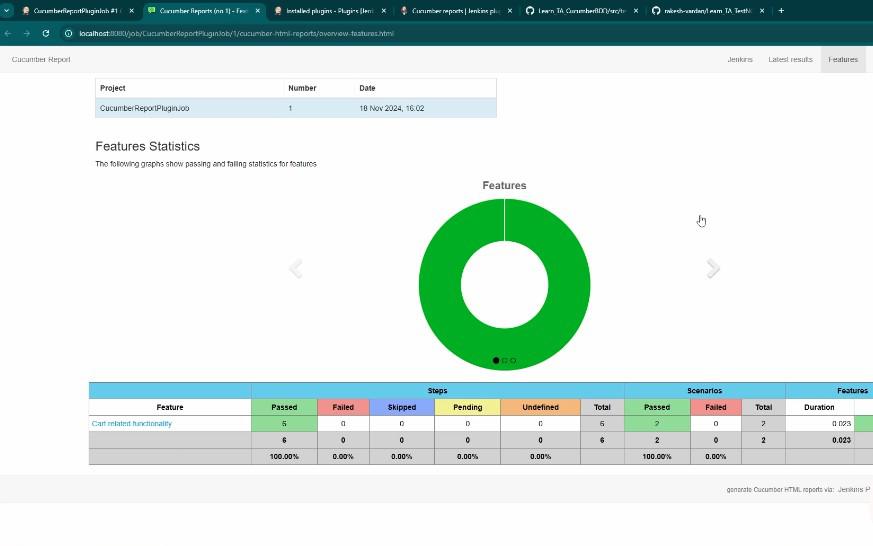
Task: Sort by Steps Passed column header
Action: (284, 407)
